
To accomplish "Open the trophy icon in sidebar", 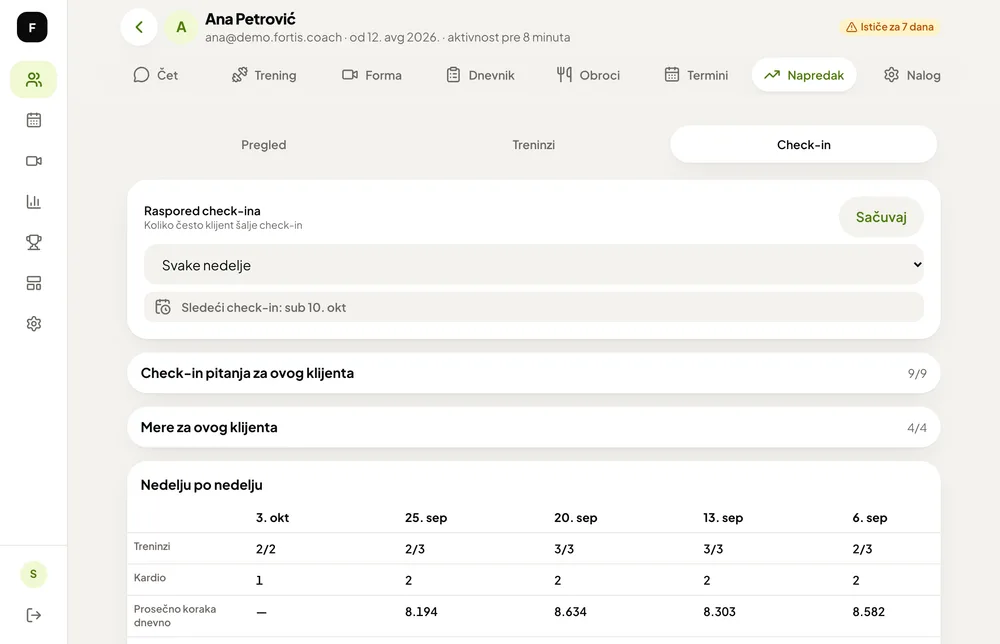I will [33, 242].
